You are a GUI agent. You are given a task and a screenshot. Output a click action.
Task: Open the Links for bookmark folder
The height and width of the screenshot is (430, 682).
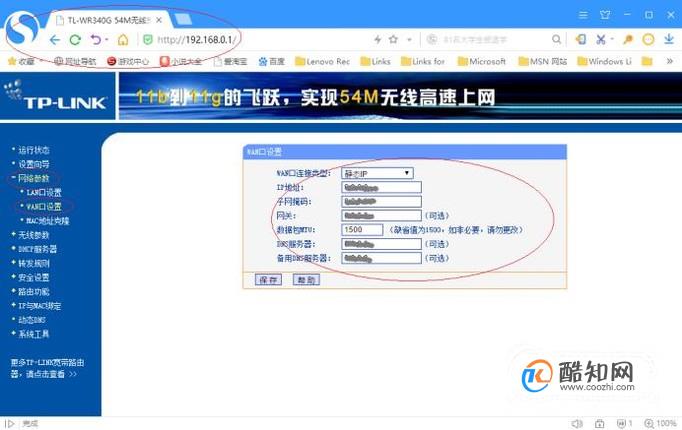coord(423,61)
